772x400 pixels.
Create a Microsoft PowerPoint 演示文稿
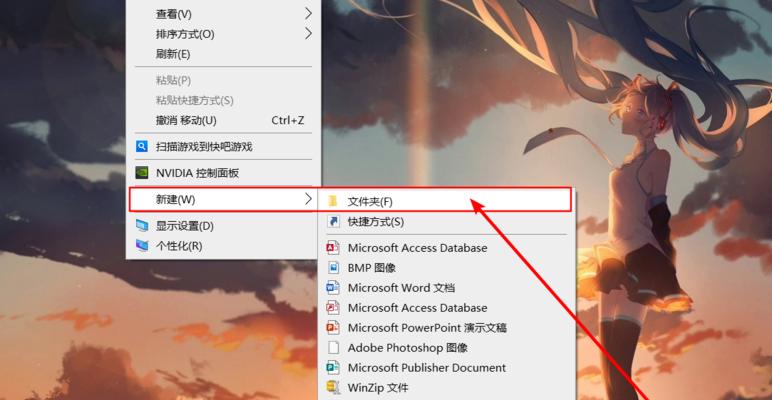pyautogui.click(x=447, y=328)
